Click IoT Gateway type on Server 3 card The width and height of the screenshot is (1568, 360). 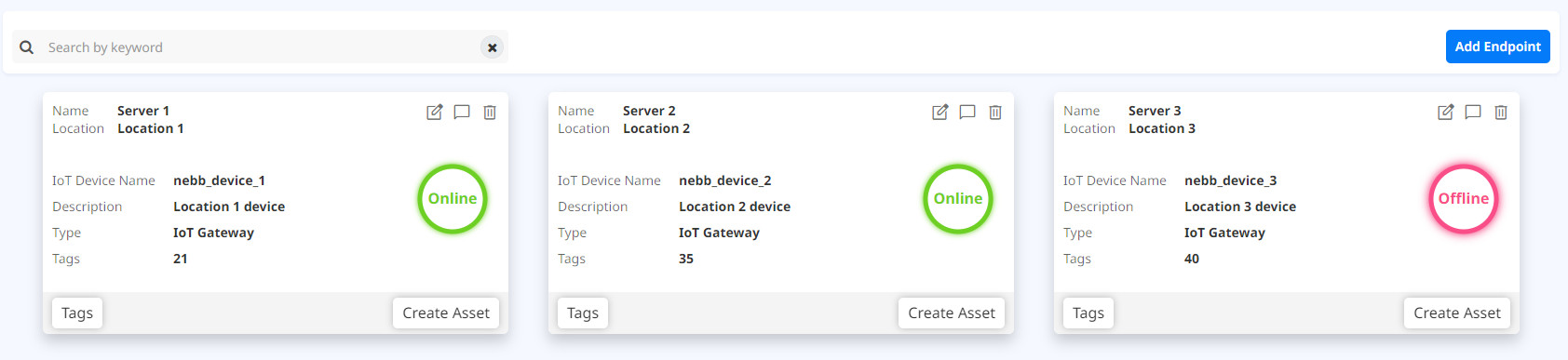1224,233
